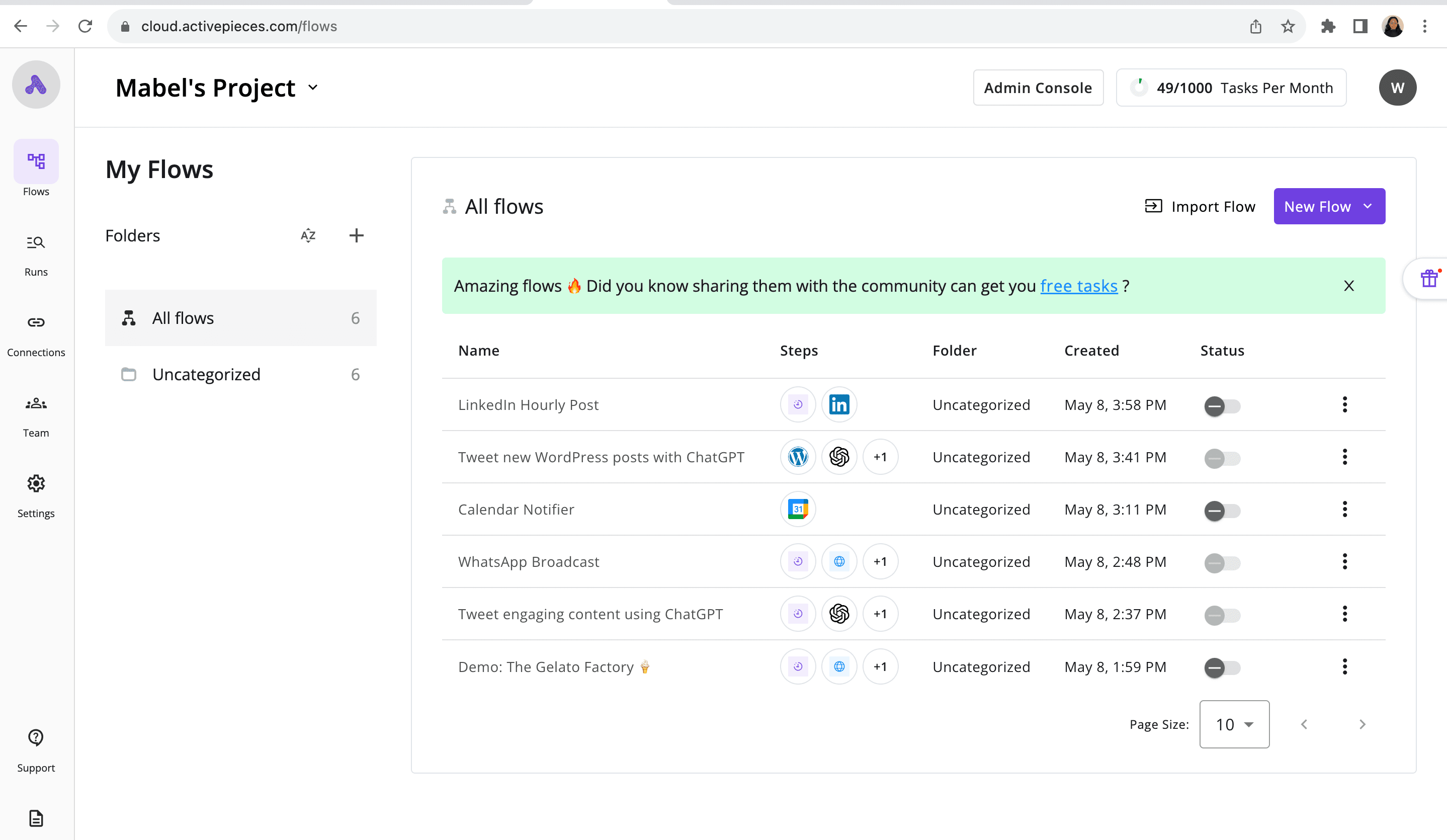Open more options for Tweet new WordPress posts
This screenshot has height=840, width=1447.
[x=1345, y=456]
